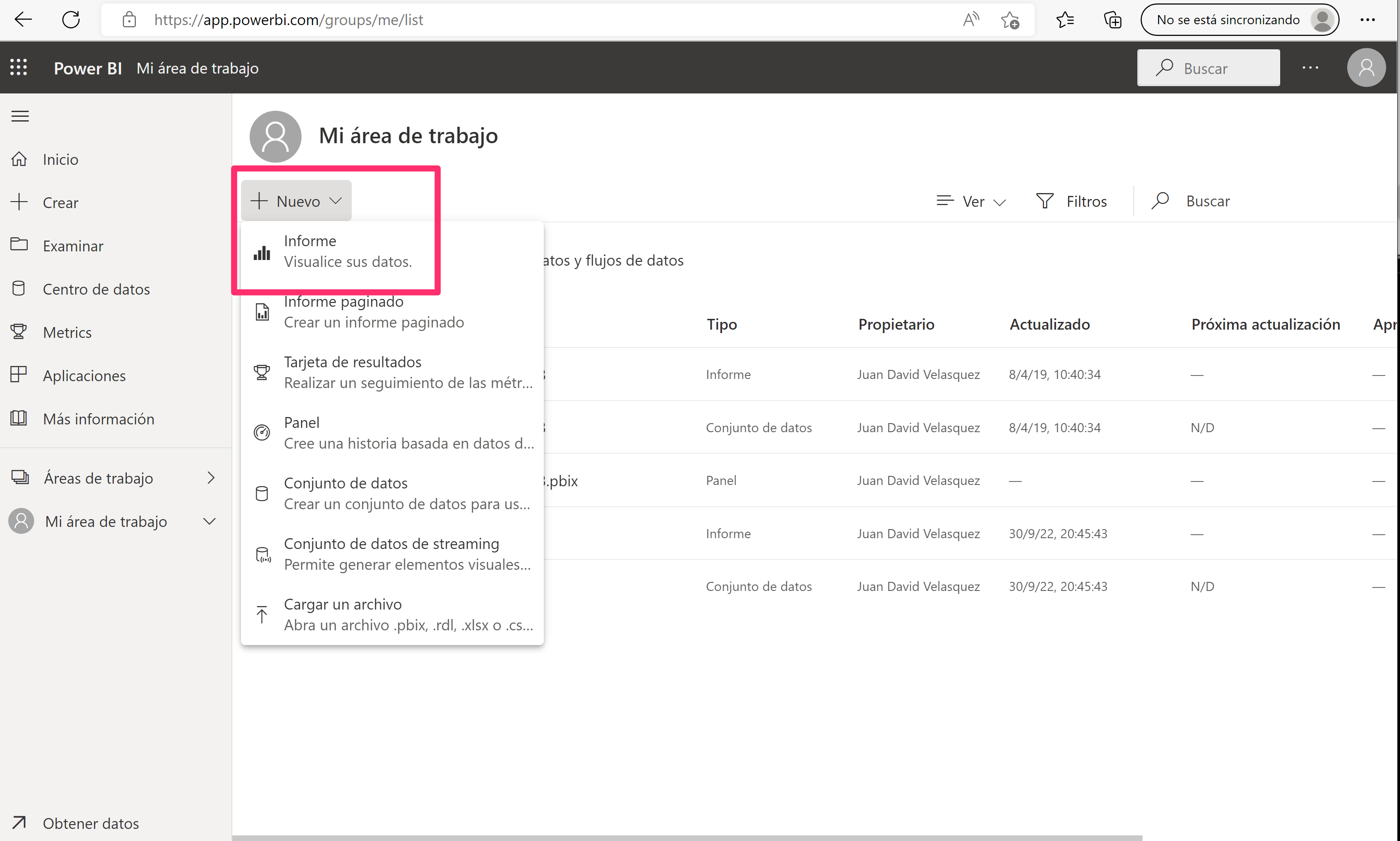Reload the page with refresh icon
The height and width of the screenshot is (841, 1400).
pyautogui.click(x=71, y=20)
